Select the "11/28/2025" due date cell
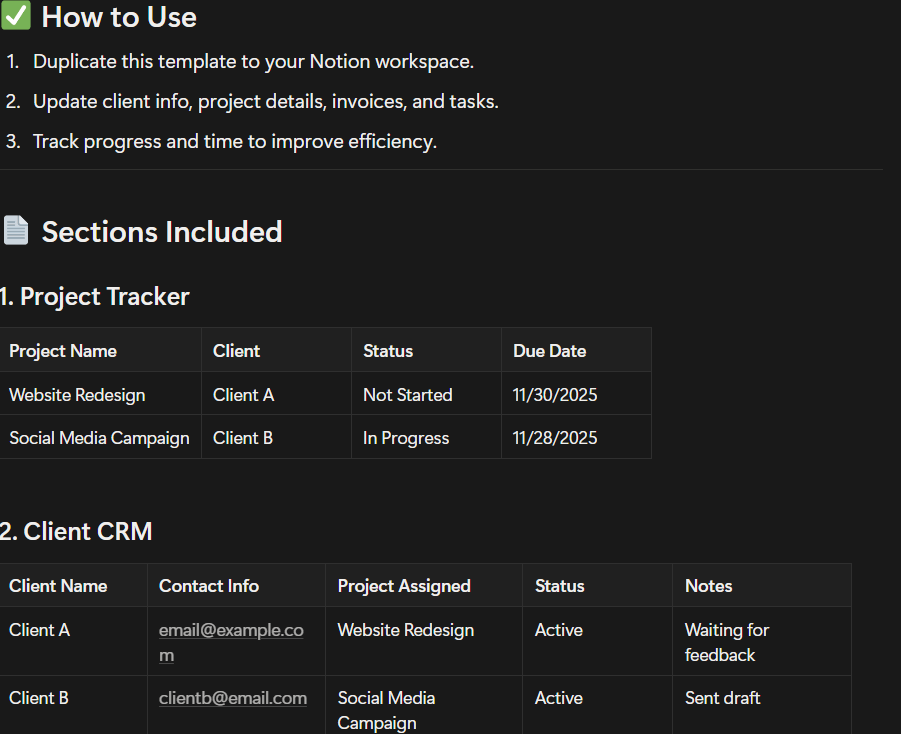Screen dimensions: 901x734 pyautogui.click(x=576, y=437)
